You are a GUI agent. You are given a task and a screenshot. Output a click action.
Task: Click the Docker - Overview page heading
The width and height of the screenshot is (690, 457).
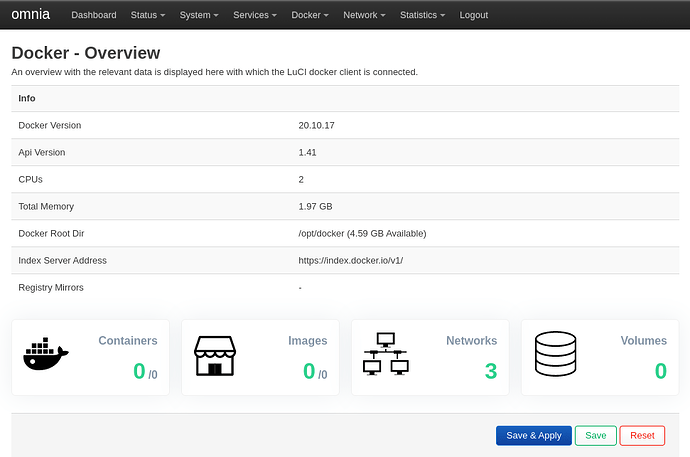coord(86,53)
